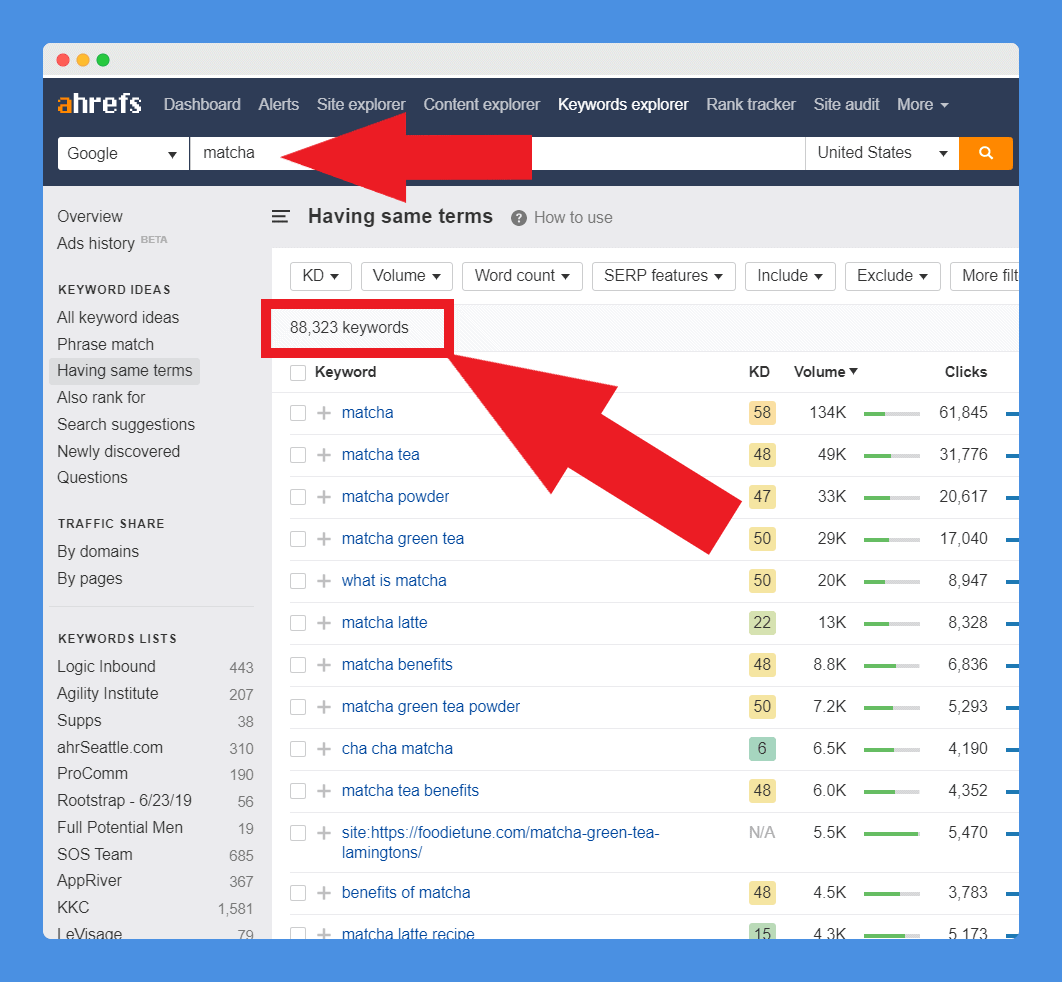This screenshot has width=1062, height=982.
Task: Click the volume bar for matcha row
Action: (891, 413)
